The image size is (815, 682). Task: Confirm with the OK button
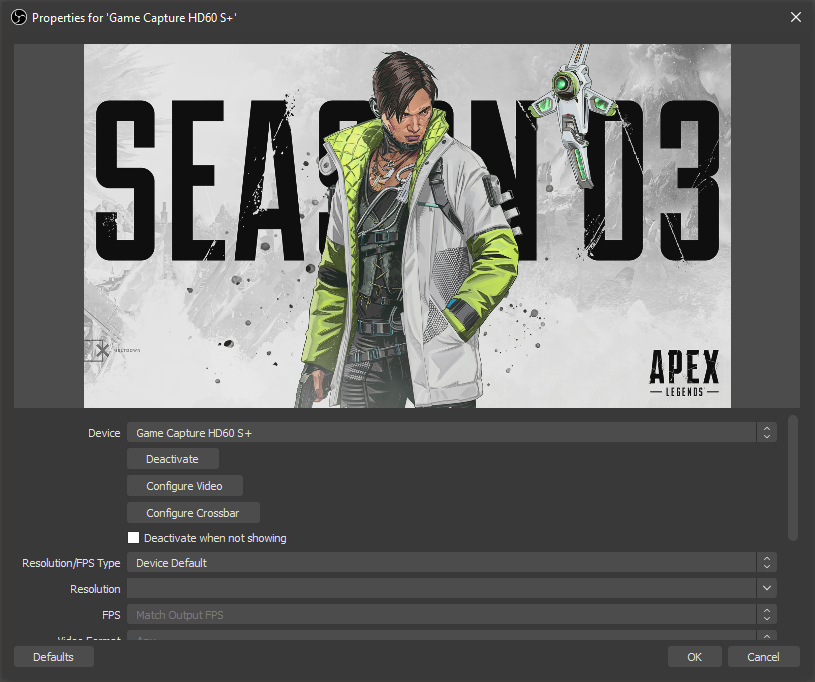tap(694, 657)
